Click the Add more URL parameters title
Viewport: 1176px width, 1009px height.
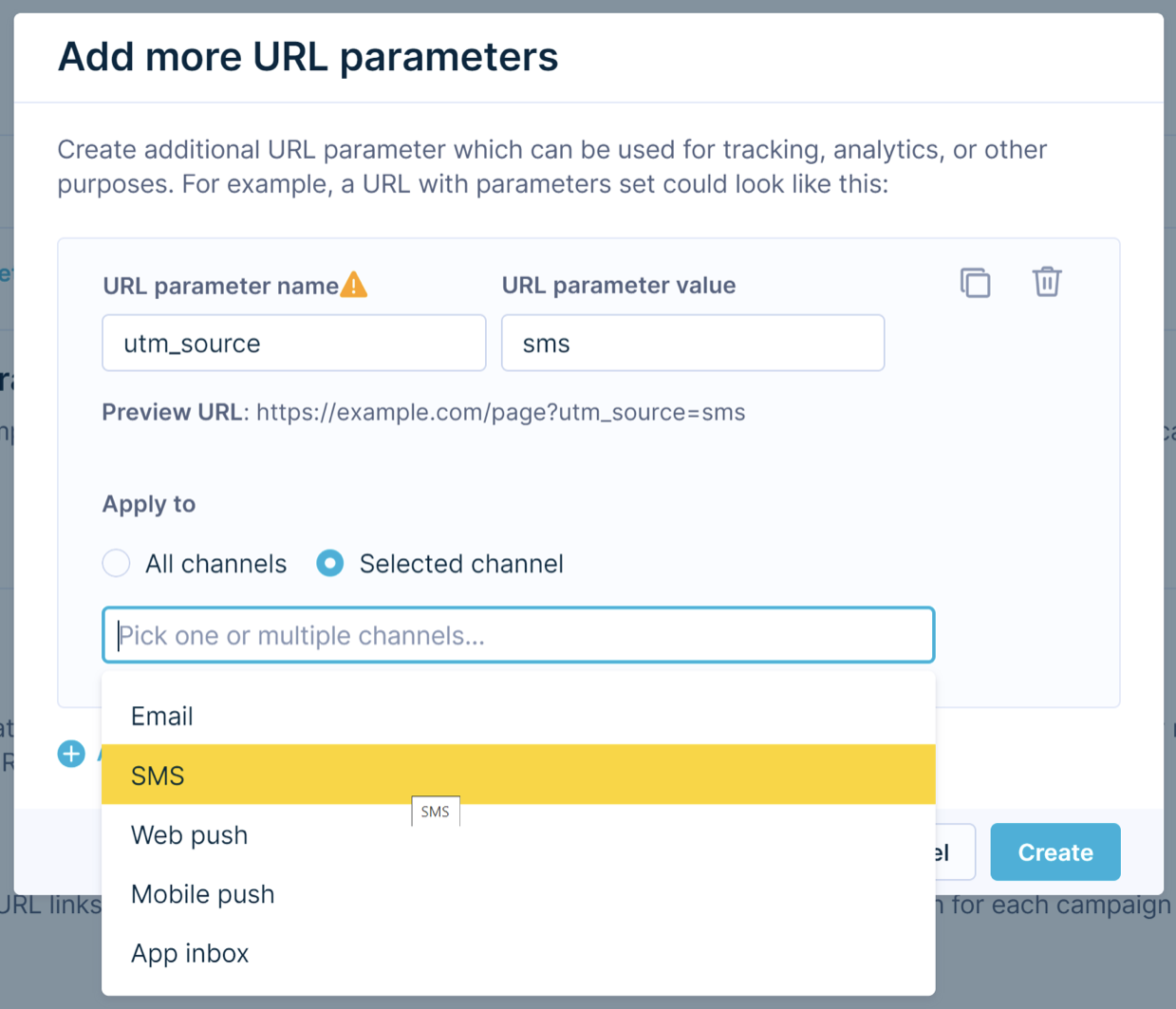[308, 56]
